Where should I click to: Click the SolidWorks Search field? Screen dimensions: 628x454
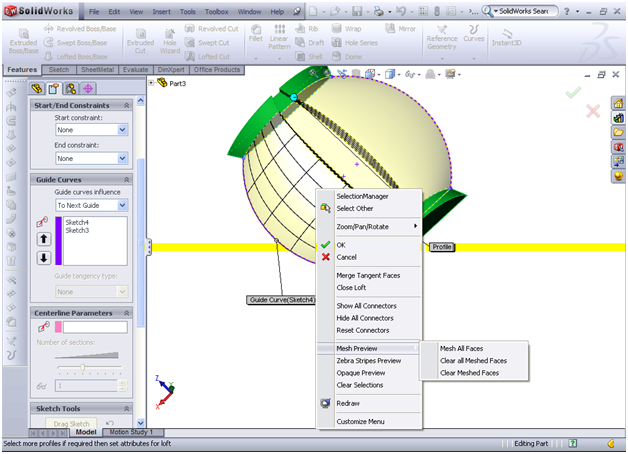coord(525,11)
